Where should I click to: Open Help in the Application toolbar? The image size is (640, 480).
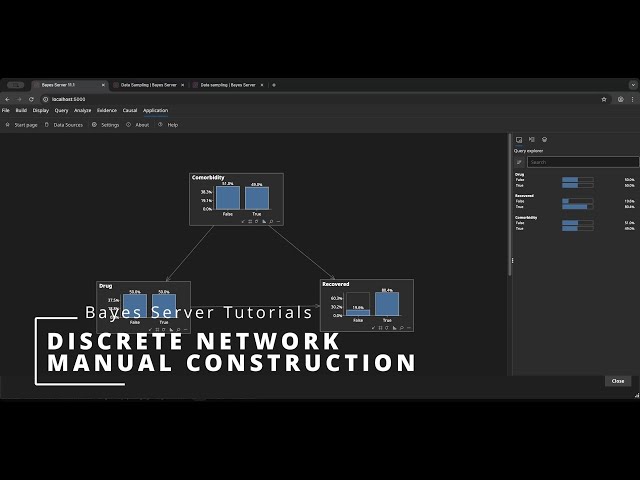168,125
